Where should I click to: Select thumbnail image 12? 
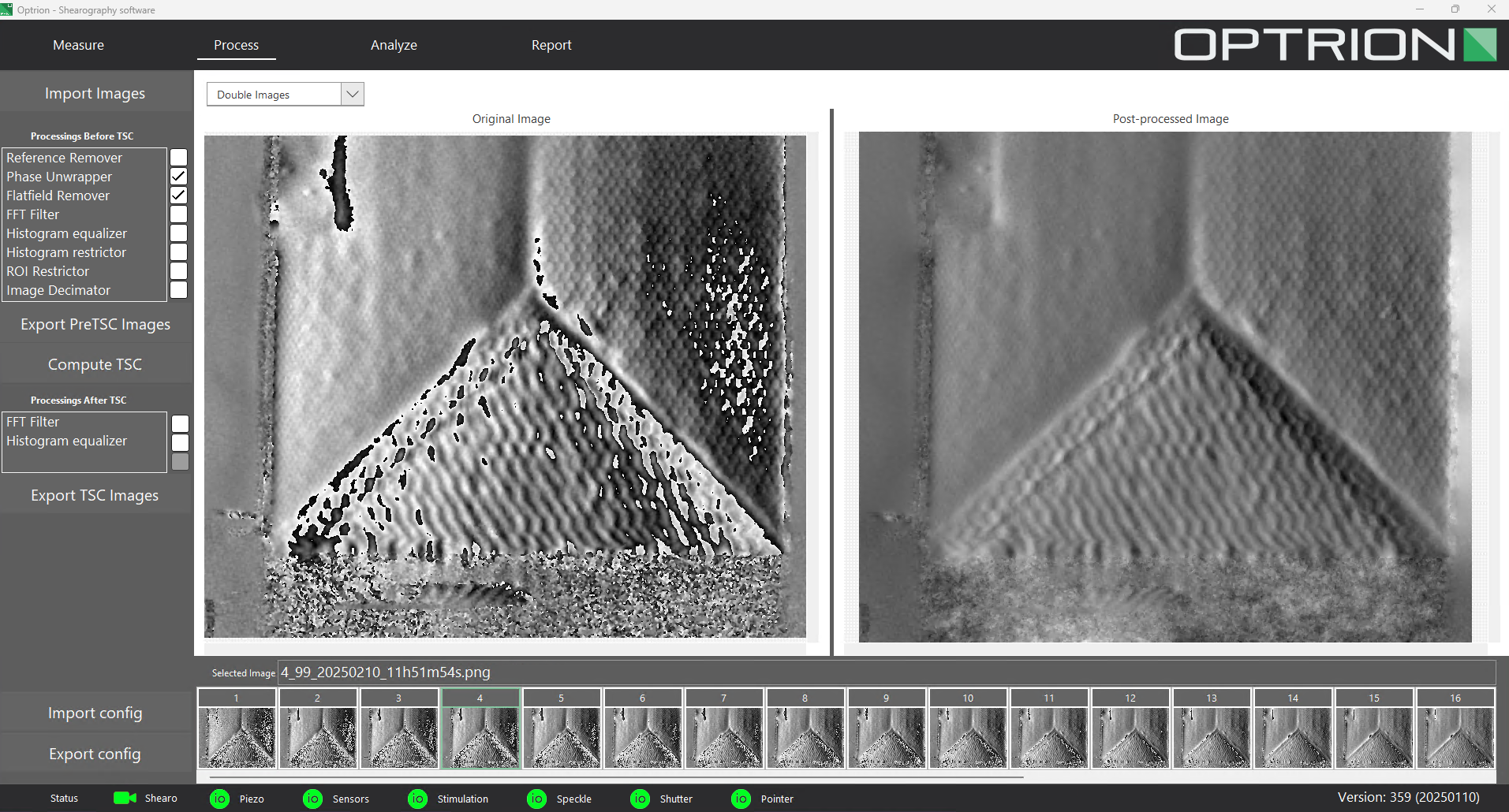(x=1130, y=728)
